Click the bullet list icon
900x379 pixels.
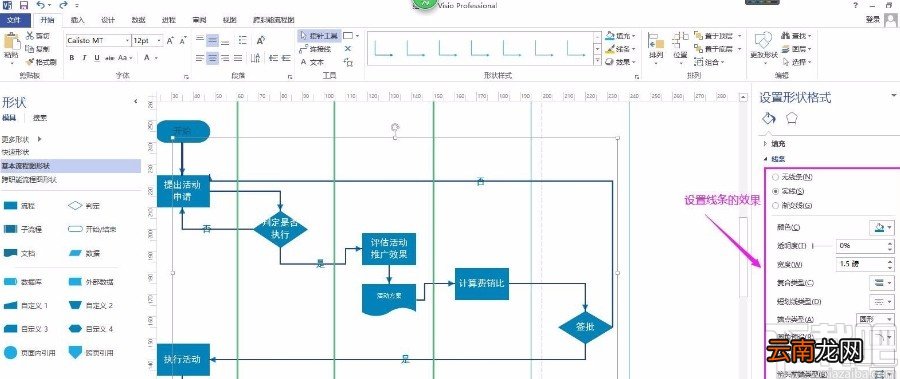[243, 40]
